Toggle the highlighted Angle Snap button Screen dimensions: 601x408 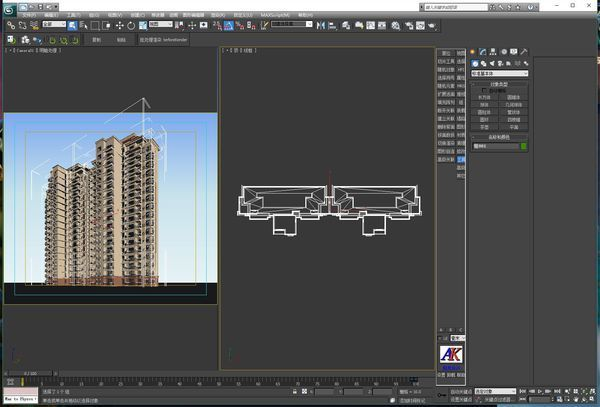pos(228,26)
